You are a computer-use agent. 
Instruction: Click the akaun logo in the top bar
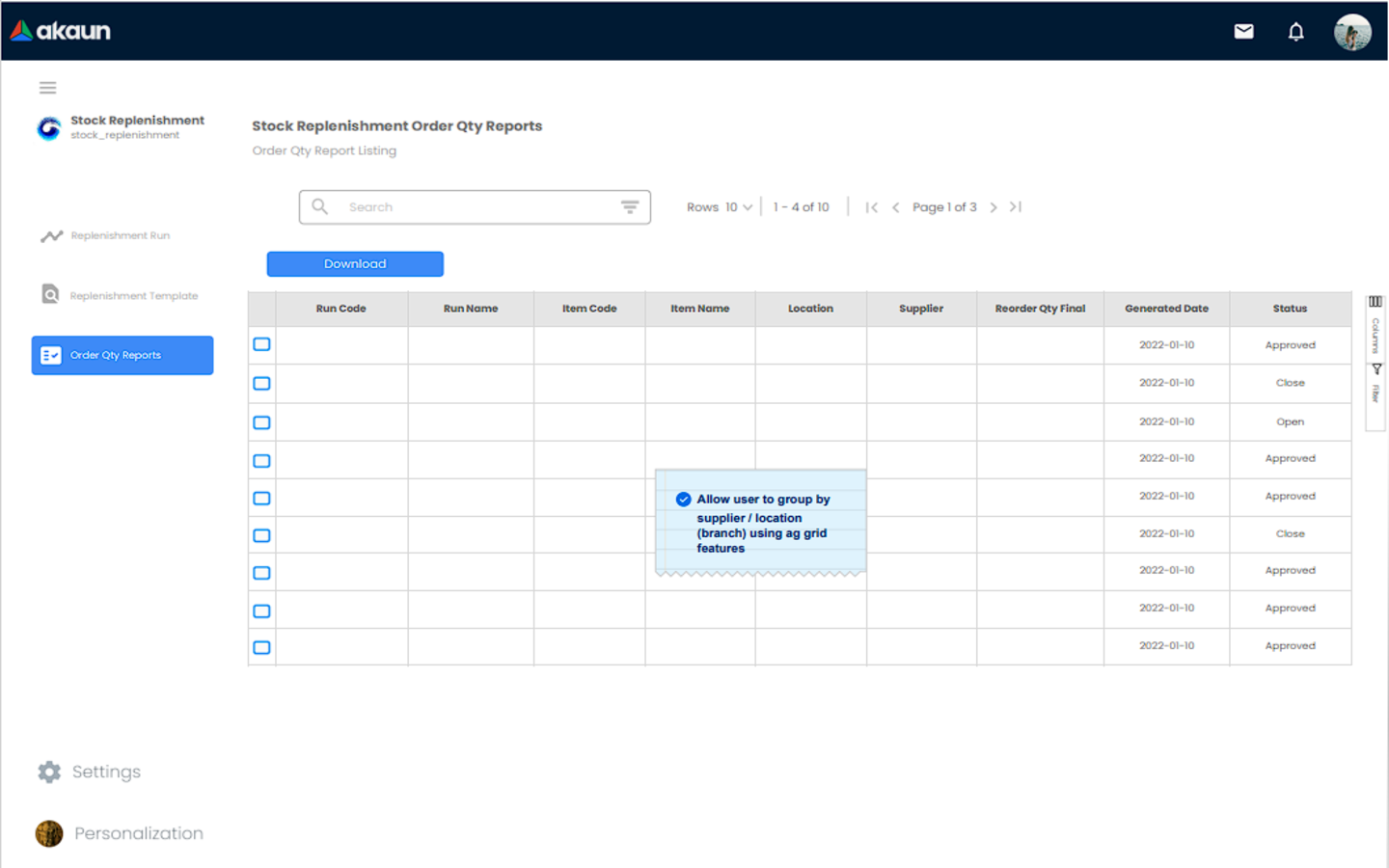60,31
